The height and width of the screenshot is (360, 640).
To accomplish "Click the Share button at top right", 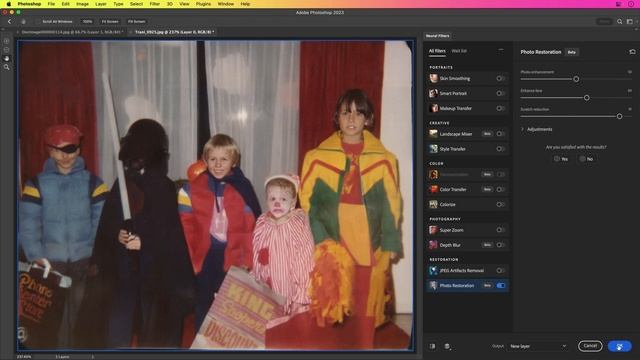I will (604, 21).
